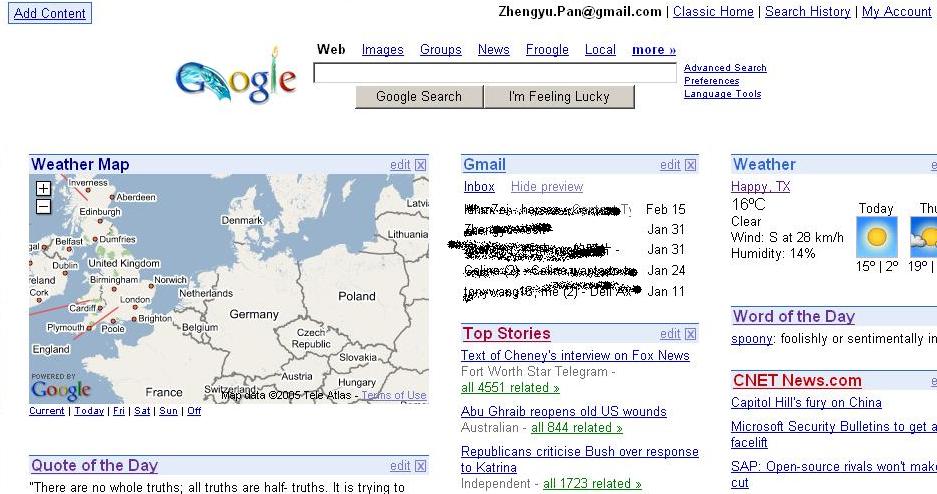937x494 pixels.
Task: Show Sun forecast on map
Action: [x=169, y=411]
